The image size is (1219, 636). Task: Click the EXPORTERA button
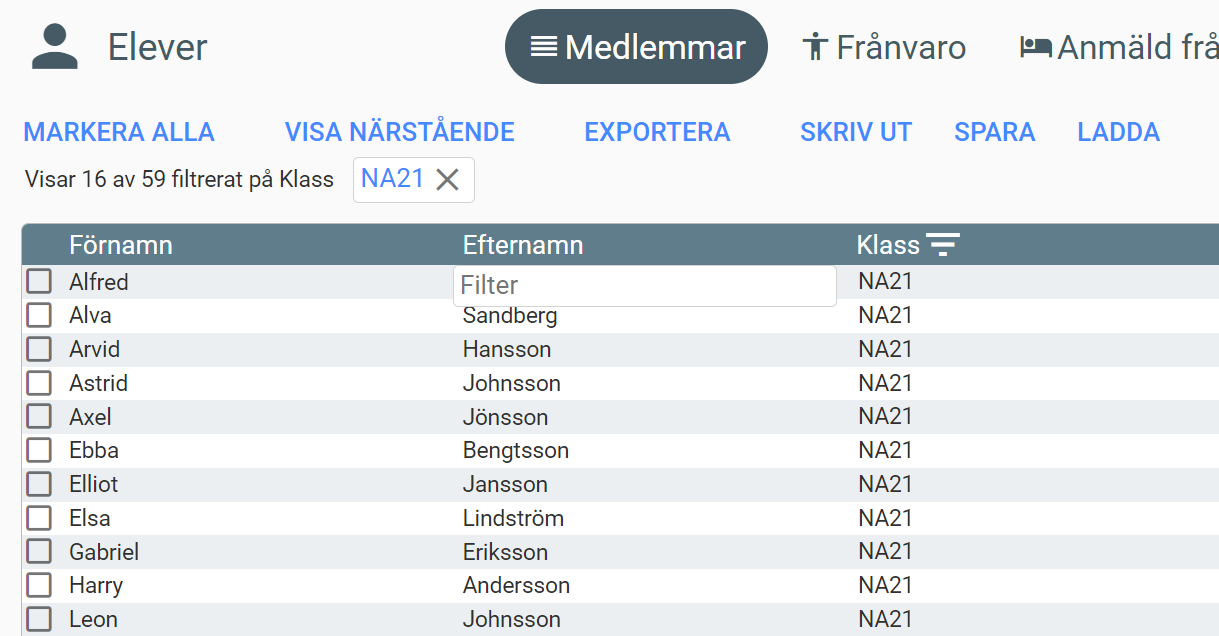pyautogui.click(x=657, y=132)
